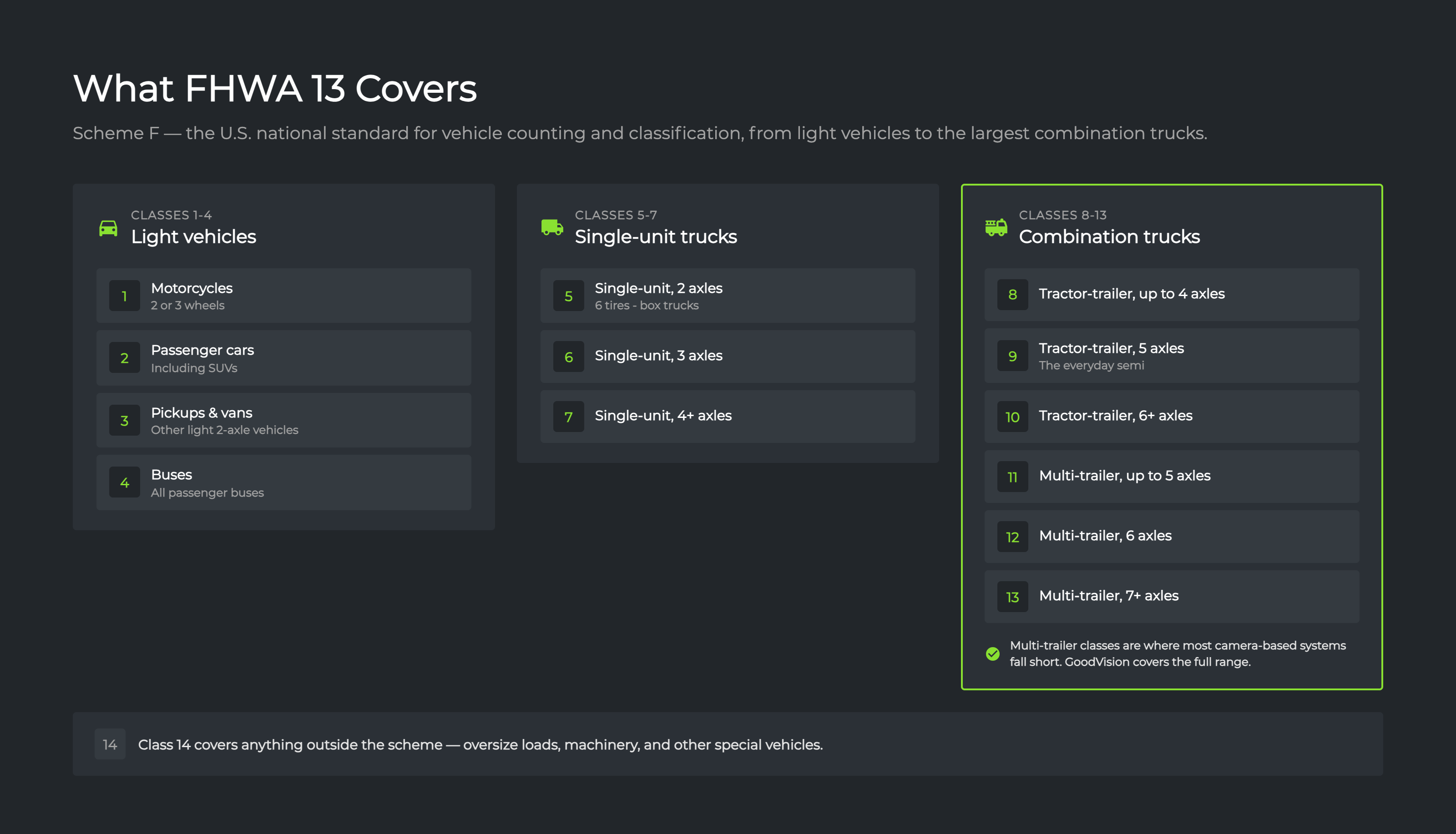Select the number 9 class badge
Image resolution: width=1456 pixels, height=834 pixels.
pos(1012,356)
